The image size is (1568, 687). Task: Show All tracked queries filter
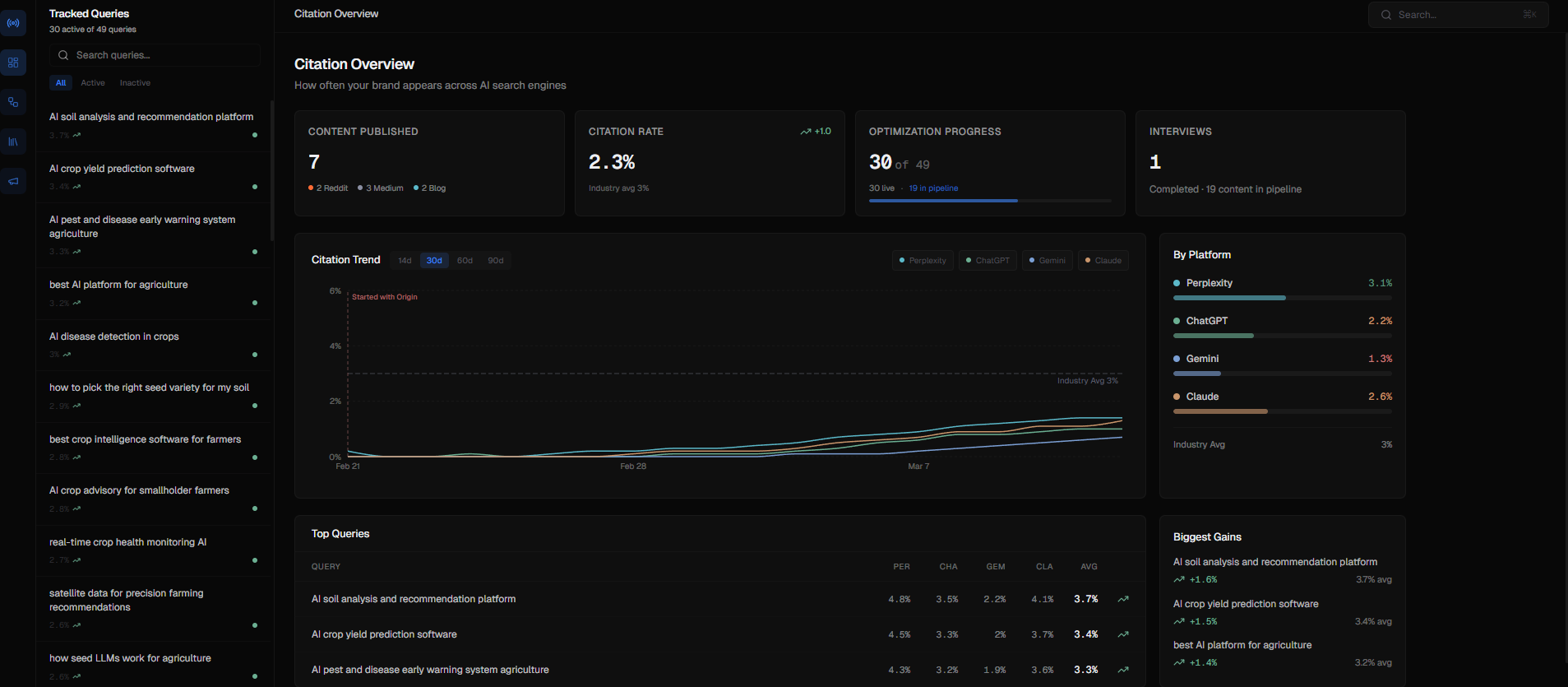coord(61,83)
